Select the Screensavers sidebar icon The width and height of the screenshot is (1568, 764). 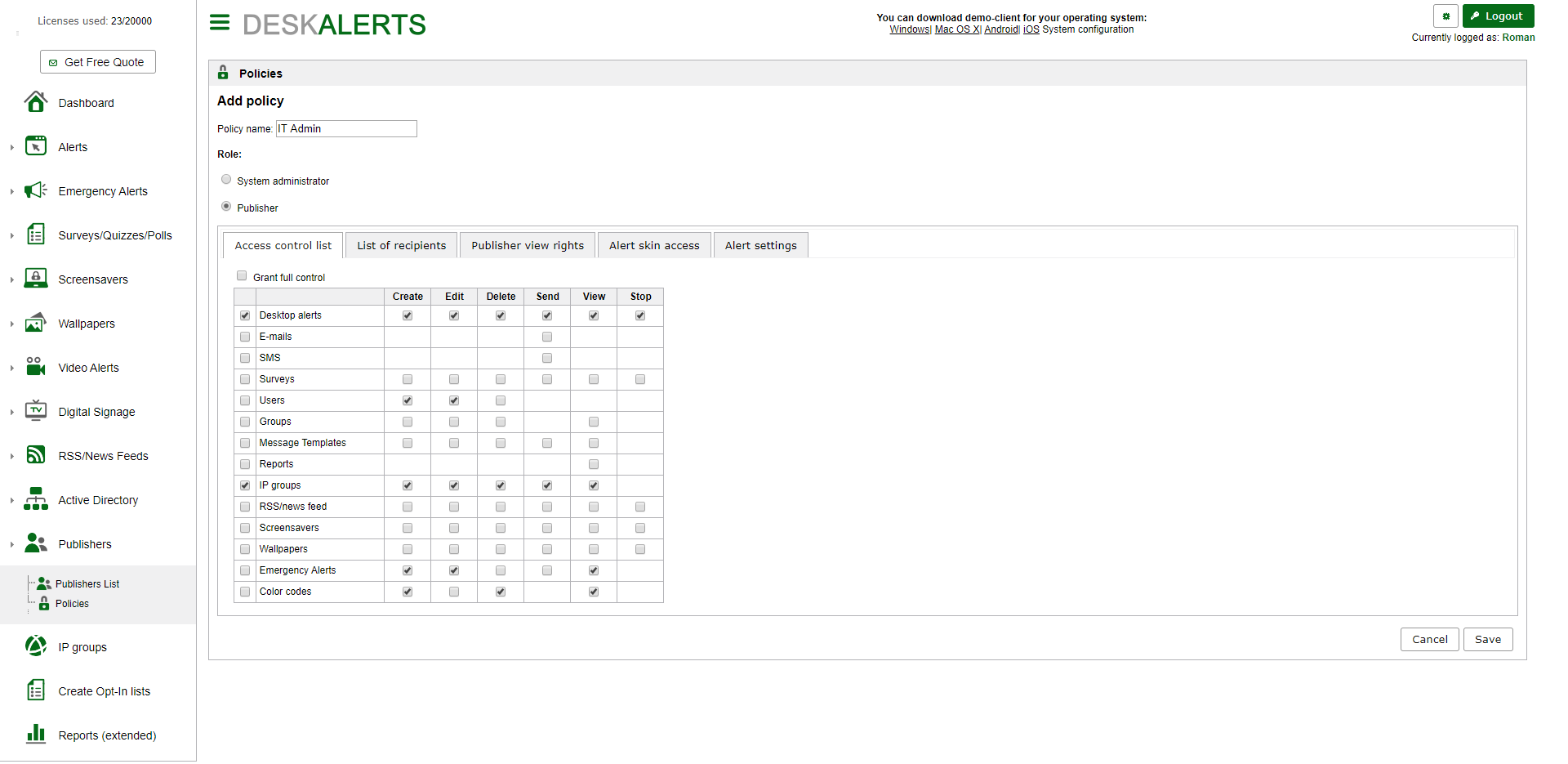tap(36, 278)
